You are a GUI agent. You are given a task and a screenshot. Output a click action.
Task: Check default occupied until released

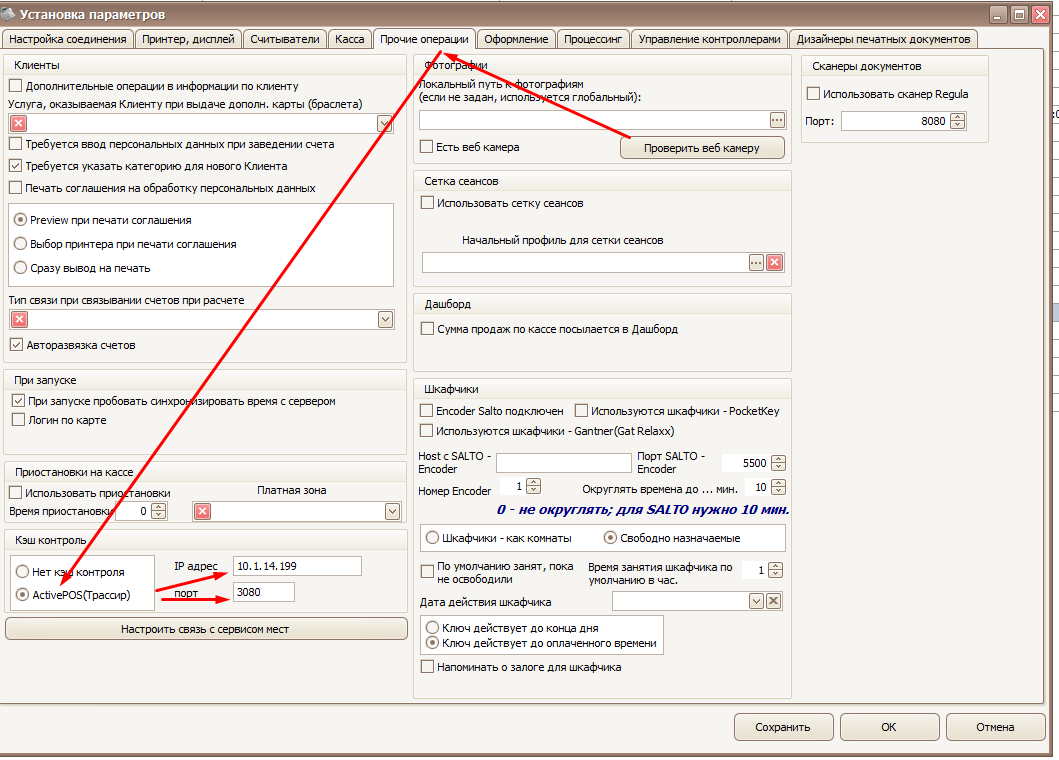pyautogui.click(x=427, y=572)
